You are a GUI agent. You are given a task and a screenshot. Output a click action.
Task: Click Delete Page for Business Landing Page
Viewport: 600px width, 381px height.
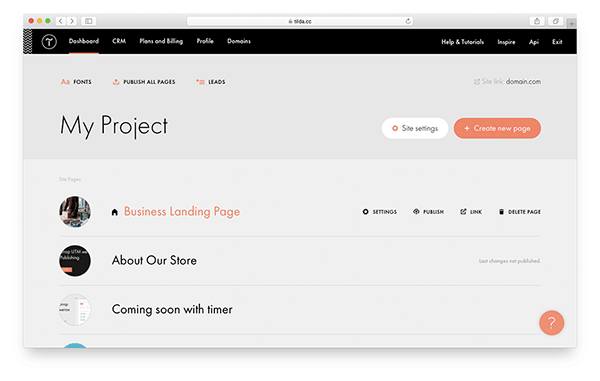tap(520, 212)
